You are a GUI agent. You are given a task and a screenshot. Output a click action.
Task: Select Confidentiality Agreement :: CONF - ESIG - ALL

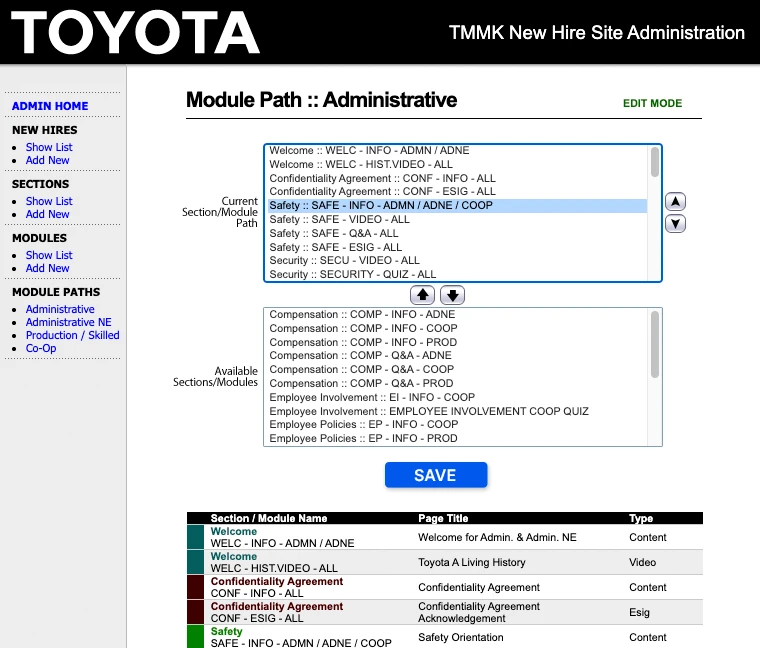click(458, 191)
